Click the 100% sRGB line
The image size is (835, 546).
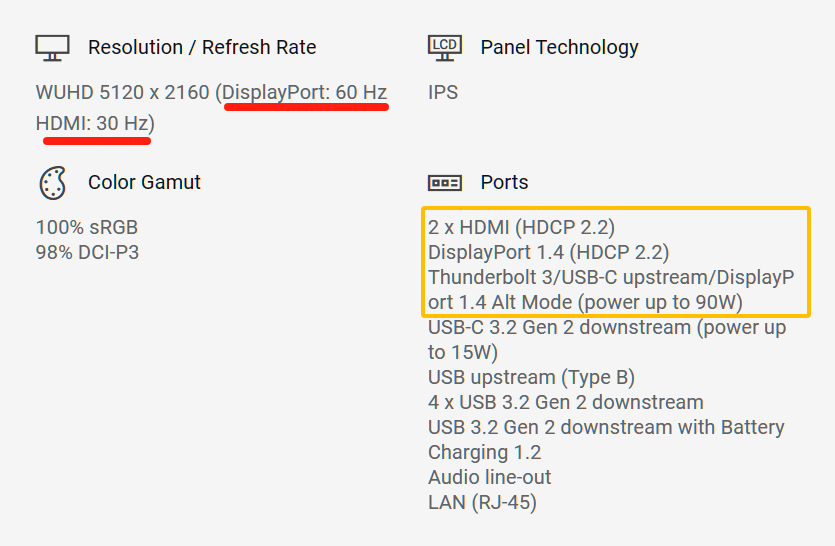(x=87, y=227)
